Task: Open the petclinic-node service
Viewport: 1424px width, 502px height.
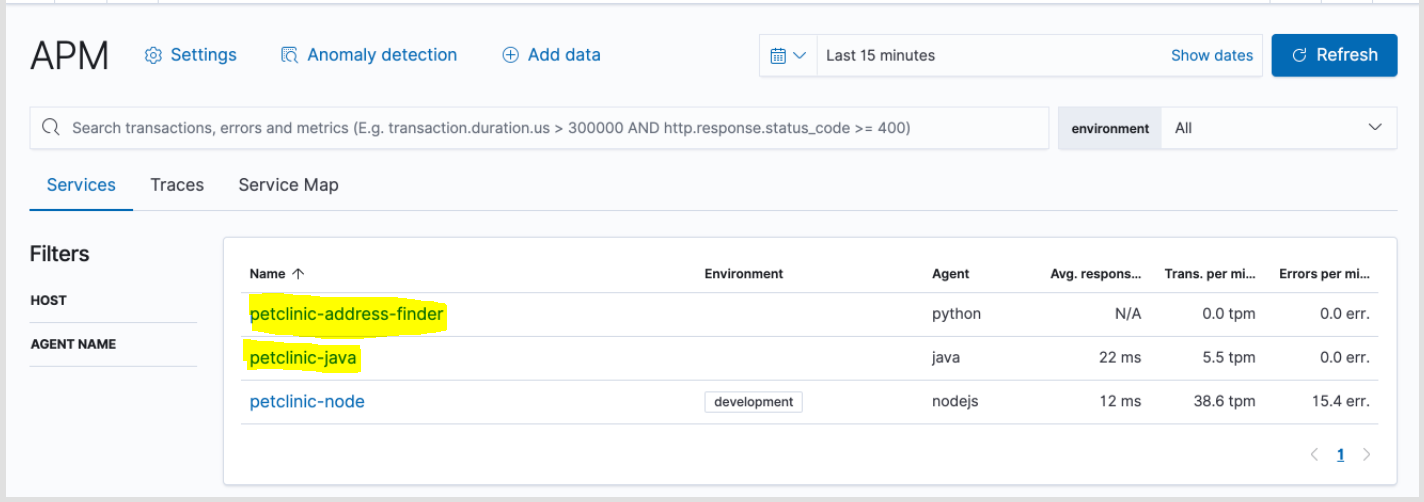Action: click(307, 402)
